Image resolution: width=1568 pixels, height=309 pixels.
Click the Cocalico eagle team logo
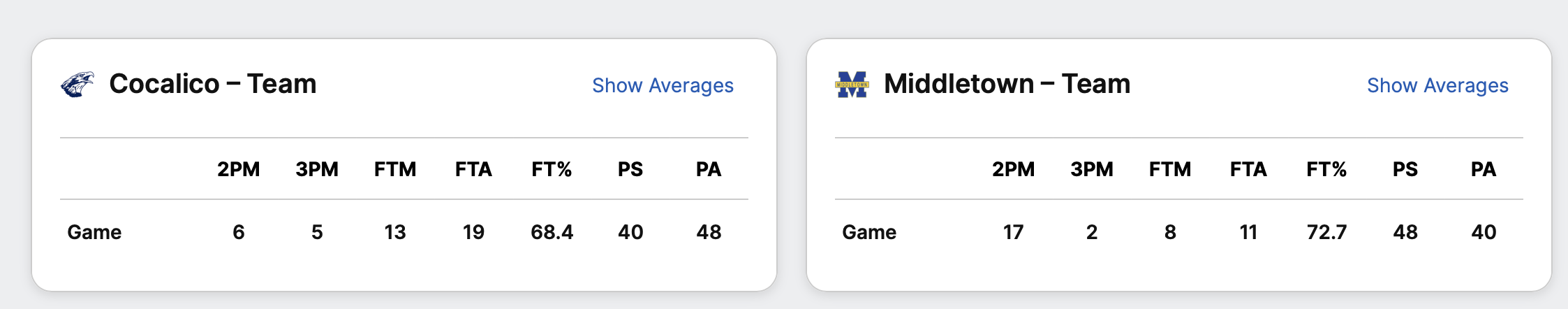tap(77, 85)
